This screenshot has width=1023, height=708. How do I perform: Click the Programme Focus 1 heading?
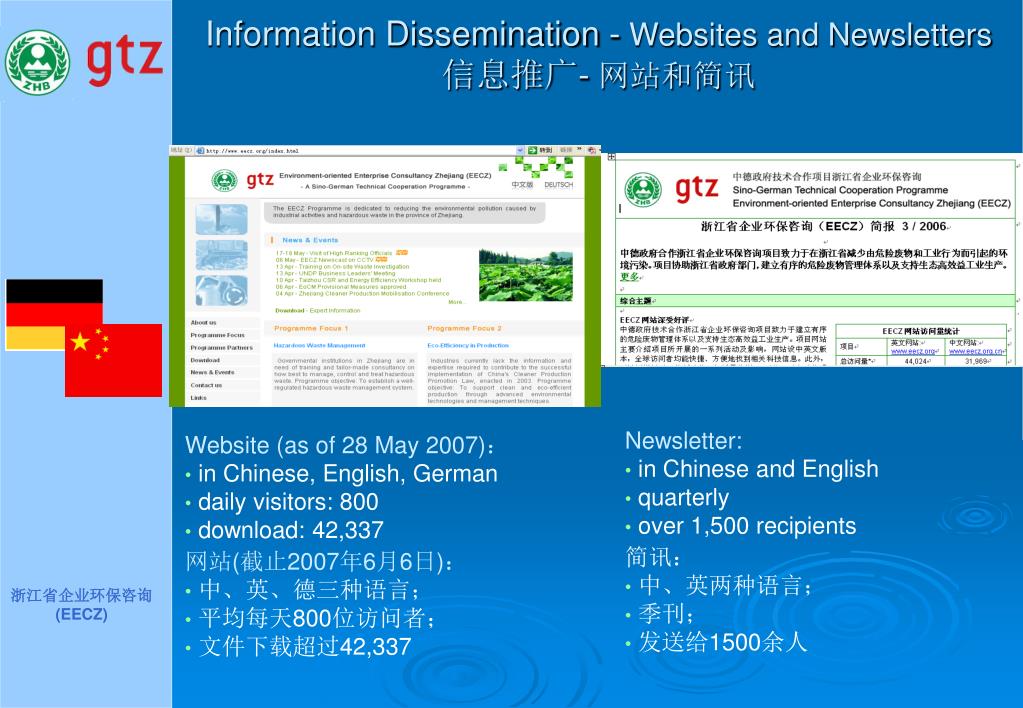tap(311, 328)
